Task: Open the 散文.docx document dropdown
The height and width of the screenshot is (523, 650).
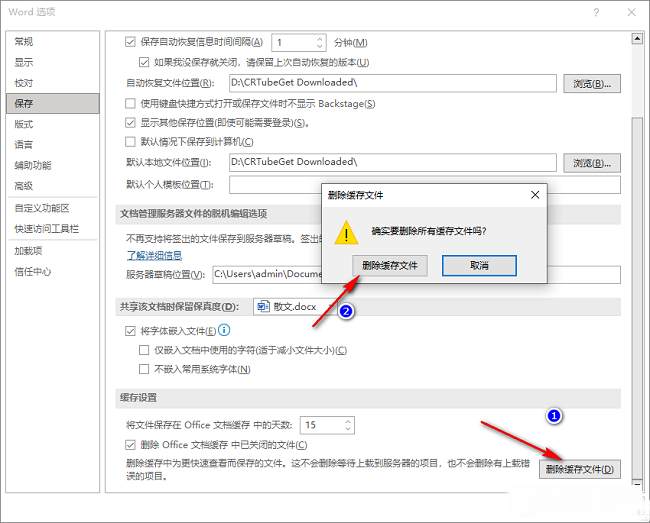Action: coord(330,307)
